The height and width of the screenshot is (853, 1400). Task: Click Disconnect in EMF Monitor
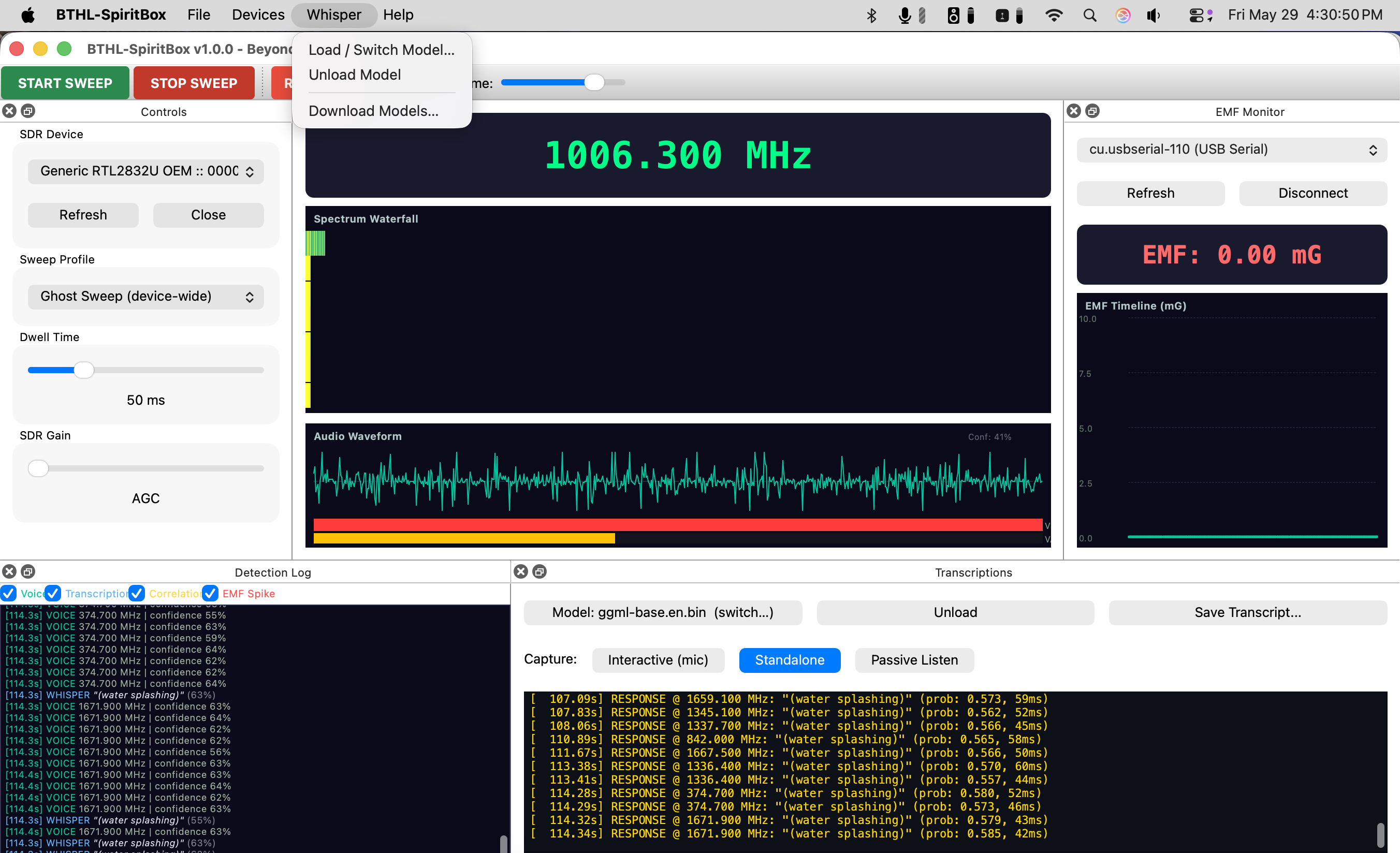click(x=1312, y=193)
